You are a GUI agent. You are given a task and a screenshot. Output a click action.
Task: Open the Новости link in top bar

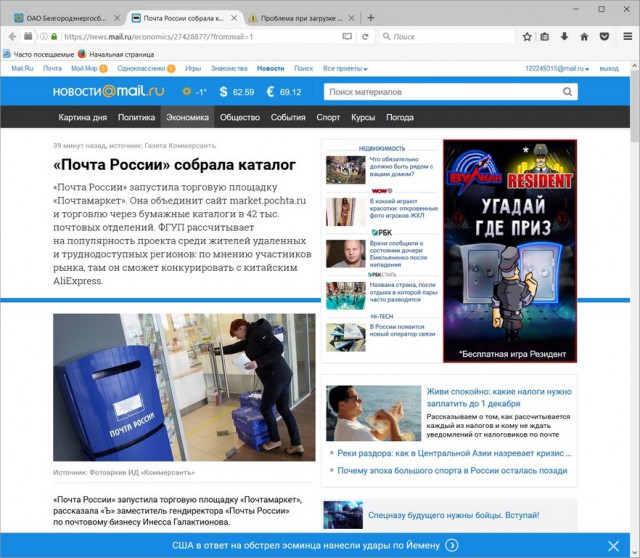pos(270,69)
